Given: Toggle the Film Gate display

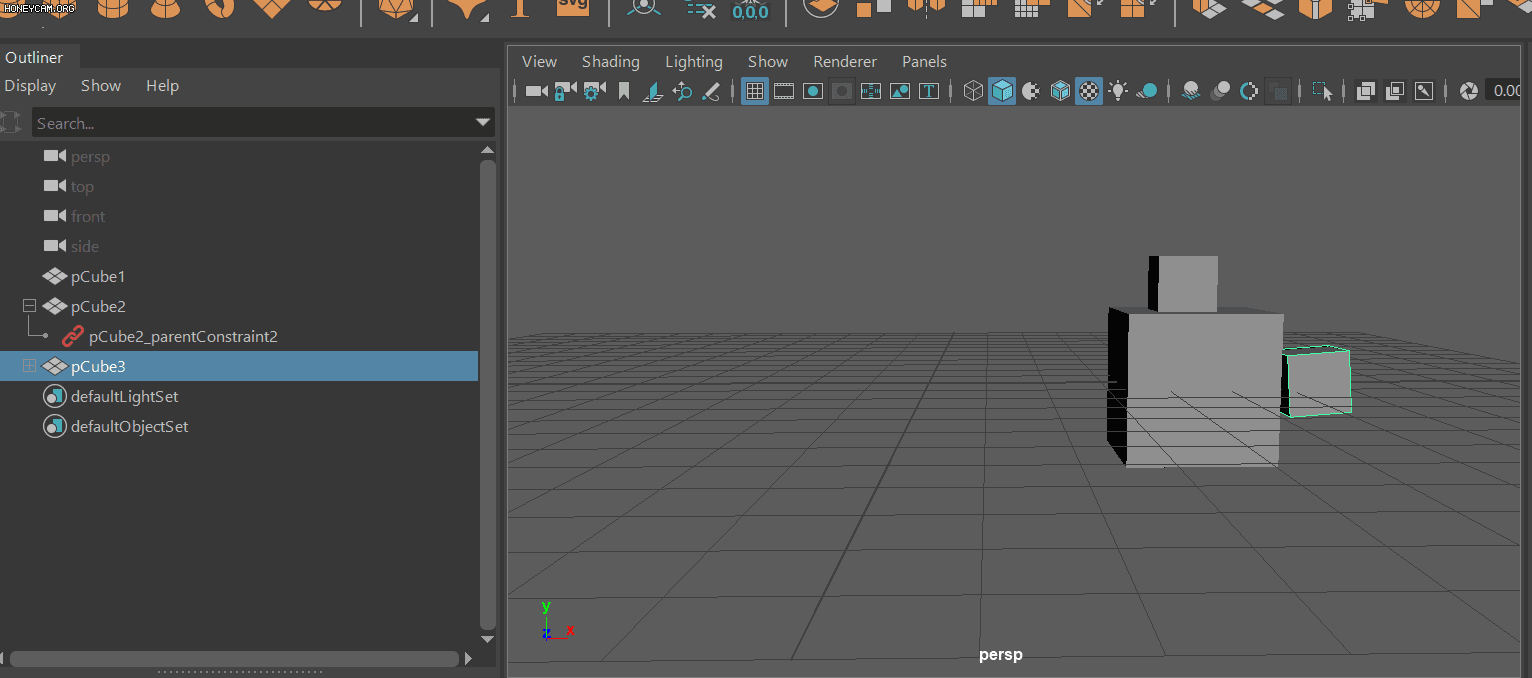Looking at the screenshot, I should click(x=784, y=91).
